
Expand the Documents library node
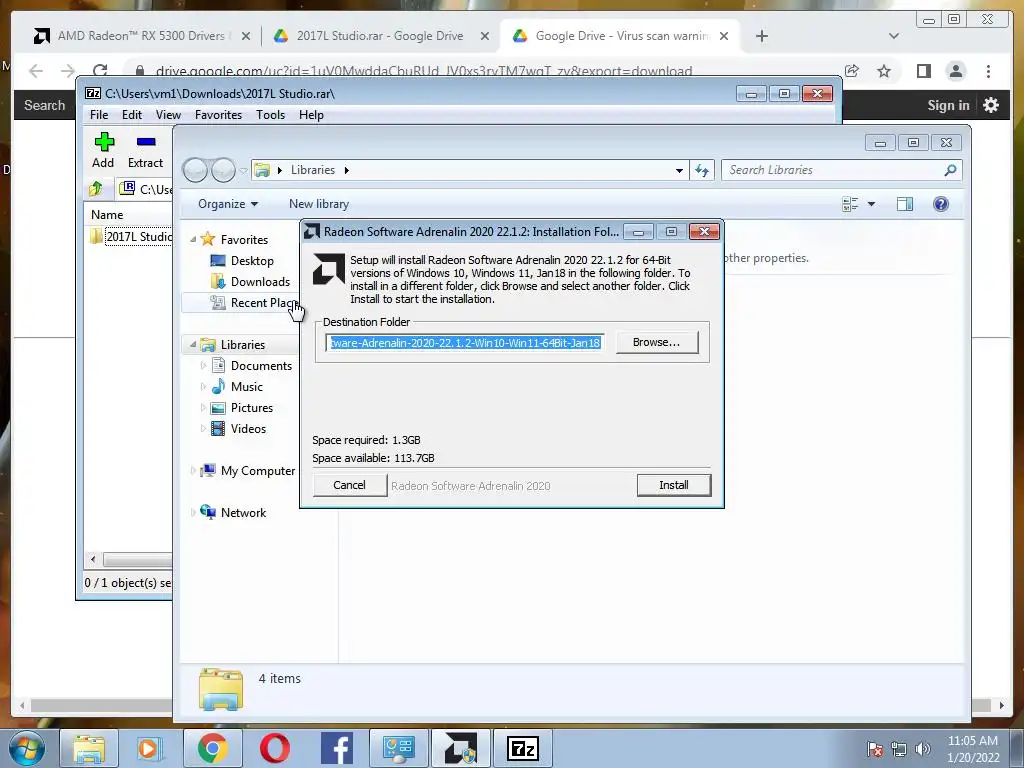(203, 366)
